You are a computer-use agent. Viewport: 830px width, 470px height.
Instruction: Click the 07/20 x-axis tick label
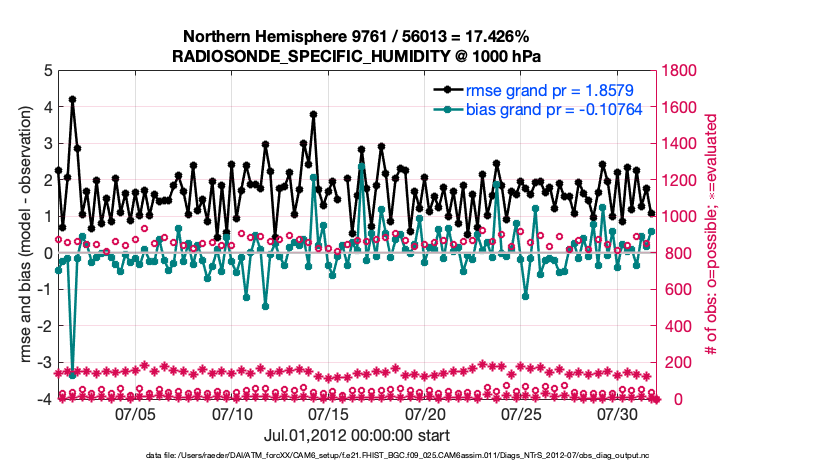point(425,413)
